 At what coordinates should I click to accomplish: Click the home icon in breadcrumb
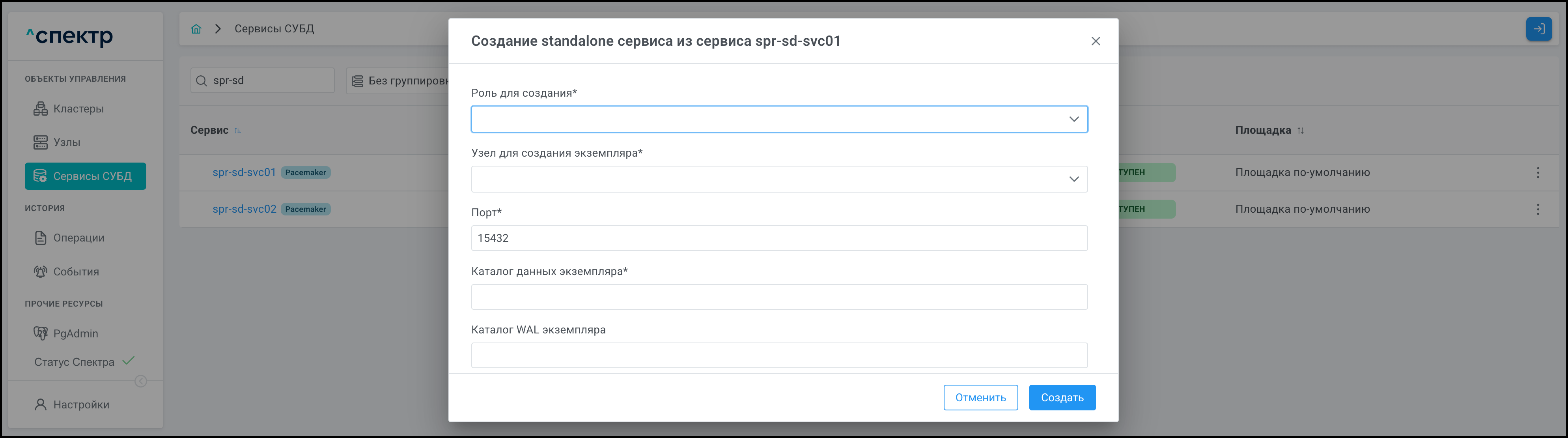(196, 29)
